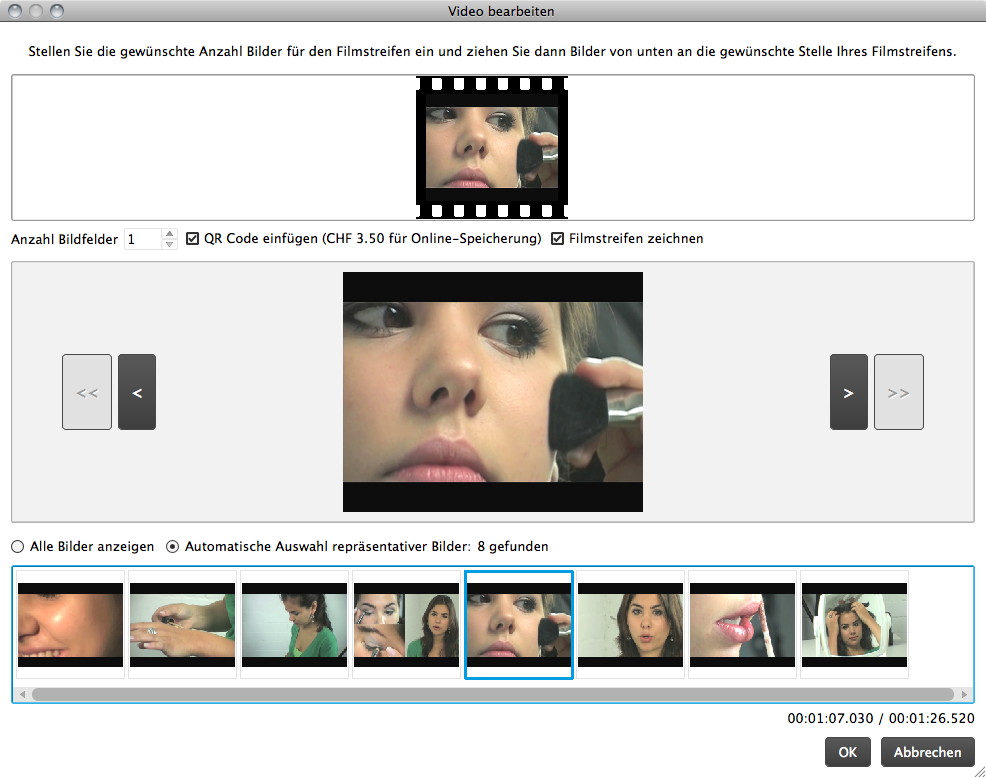Decrease Anzahl Bildfelder with down arrow
986x778 pixels.
pos(169,244)
